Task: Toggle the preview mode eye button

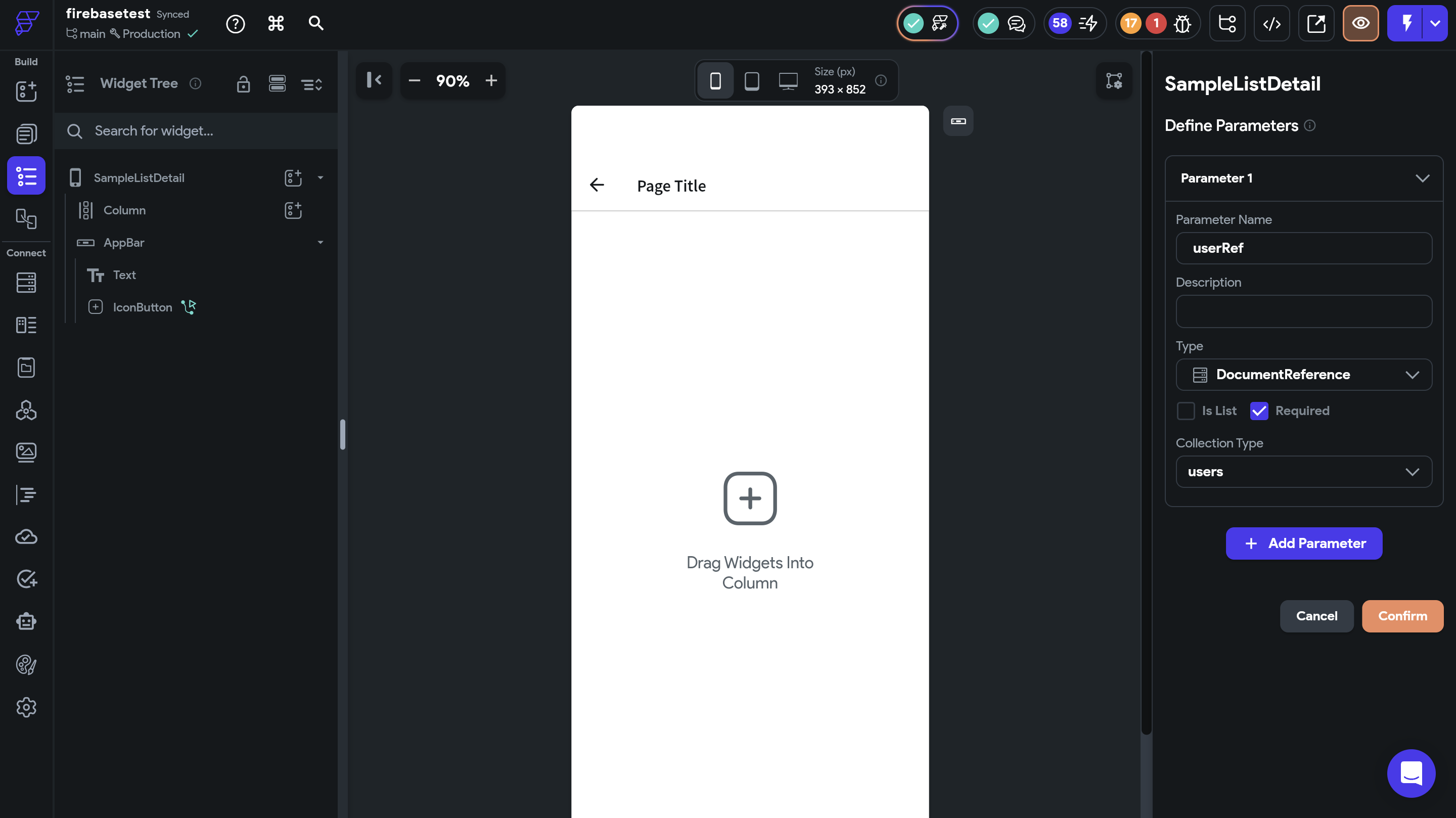Action: click(1360, 23)
